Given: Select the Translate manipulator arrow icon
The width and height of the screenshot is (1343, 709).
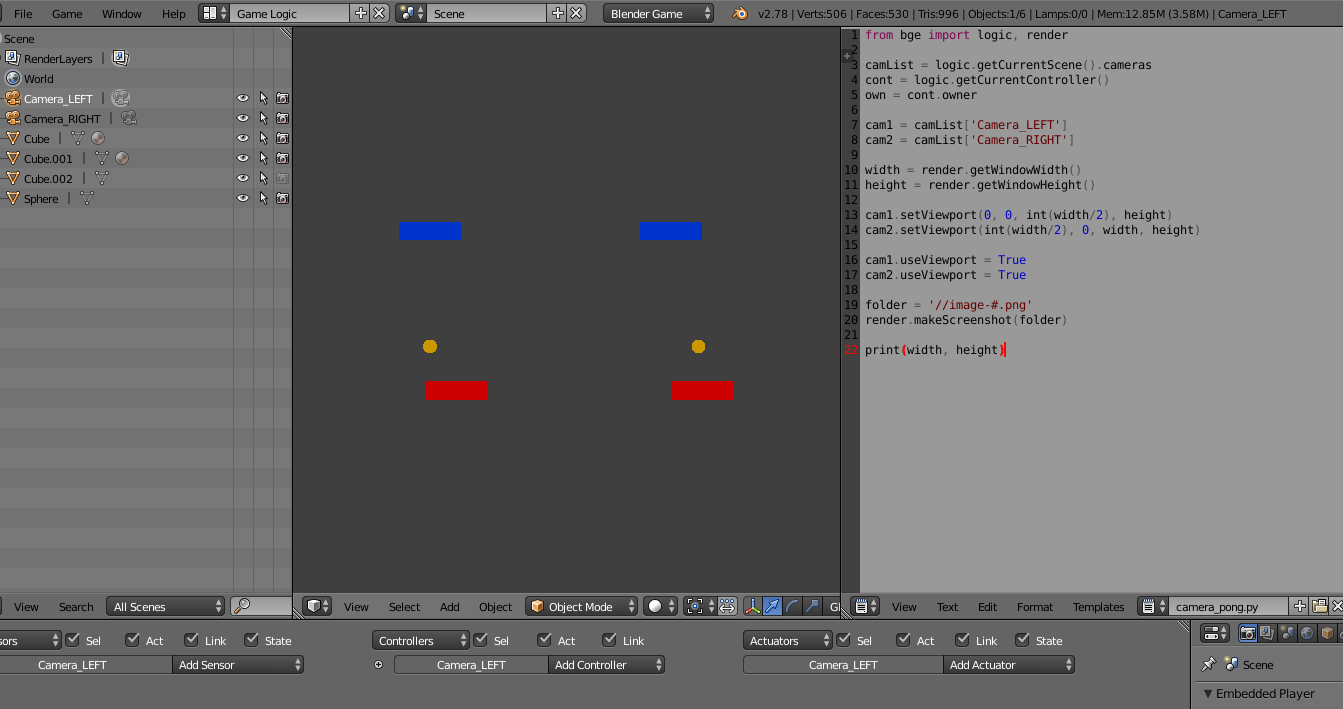Looking at the screenshot, I should pyautogui.click(x=772, y=606).
